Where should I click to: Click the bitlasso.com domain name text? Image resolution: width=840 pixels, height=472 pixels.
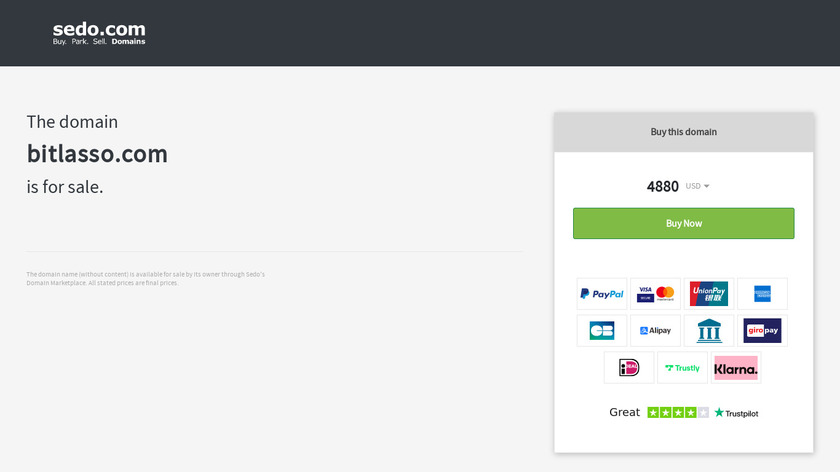97,154
